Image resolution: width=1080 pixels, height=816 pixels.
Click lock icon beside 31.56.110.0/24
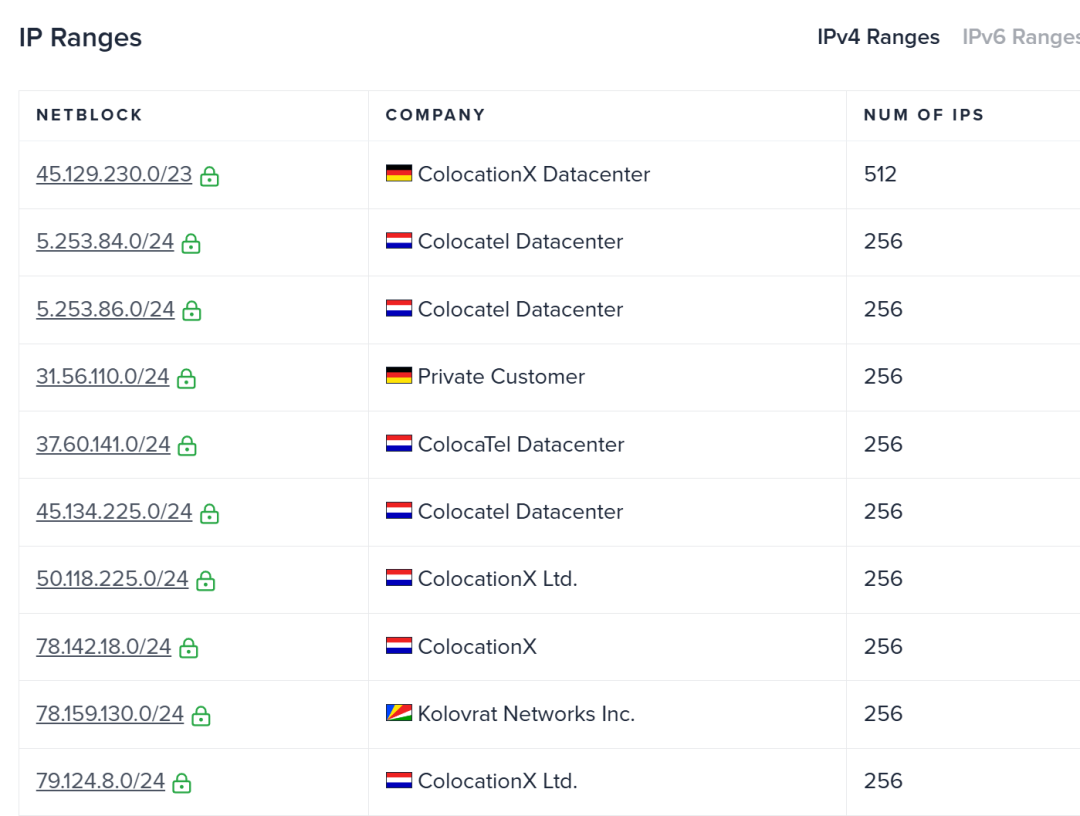tap(186, 378)
